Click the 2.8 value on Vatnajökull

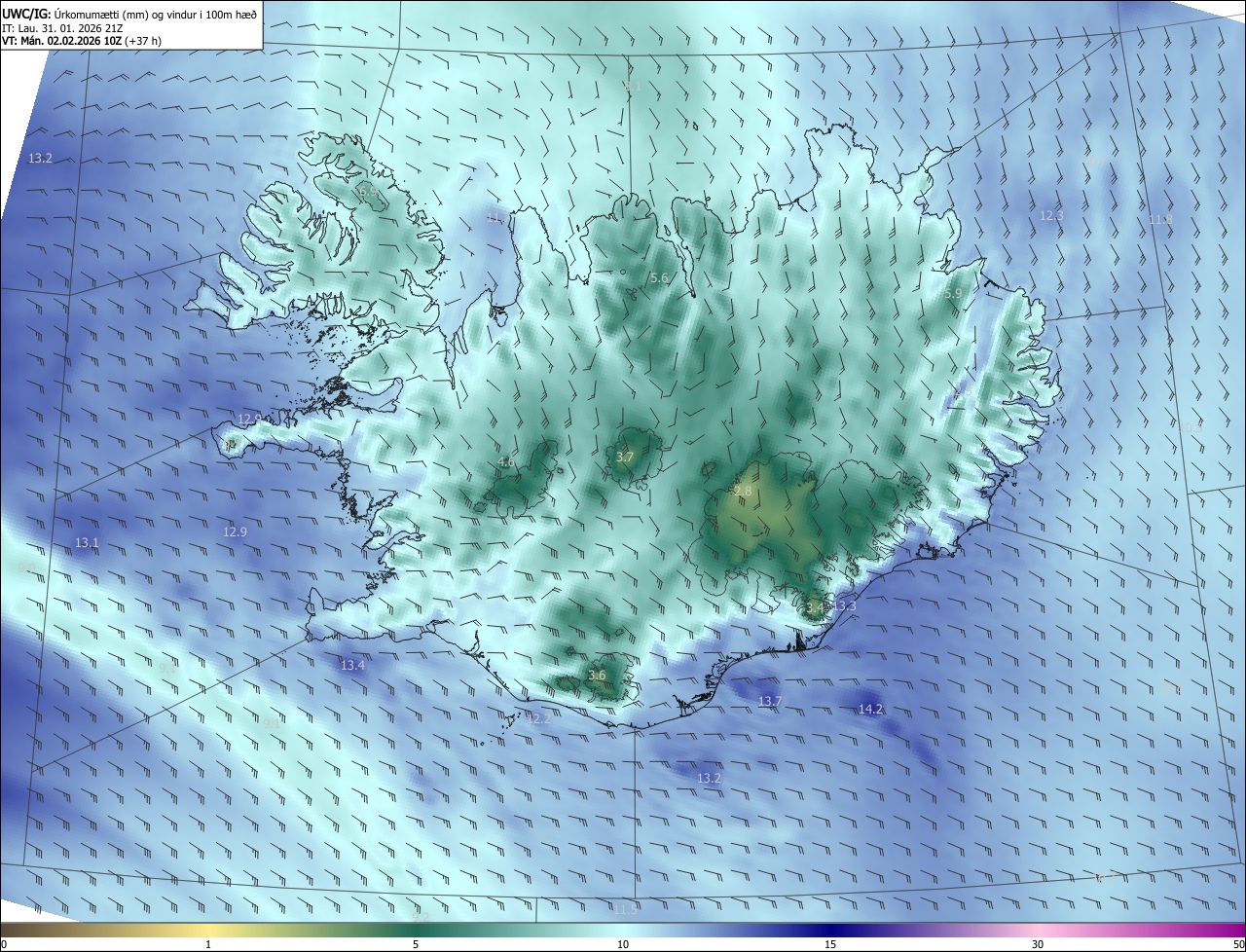pos(743,492)
